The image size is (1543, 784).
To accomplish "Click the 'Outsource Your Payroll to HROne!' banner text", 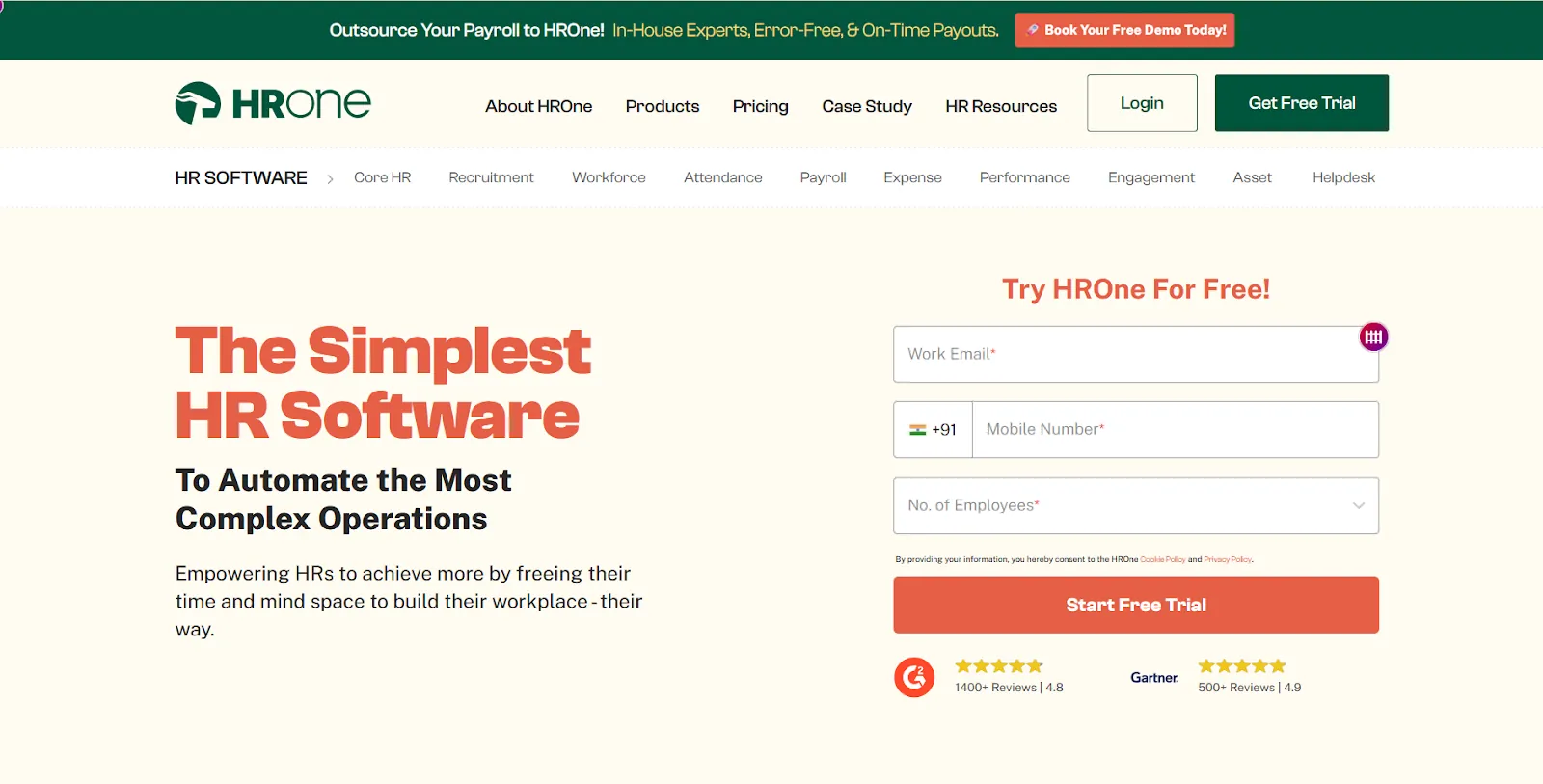I will click(467, 30).
